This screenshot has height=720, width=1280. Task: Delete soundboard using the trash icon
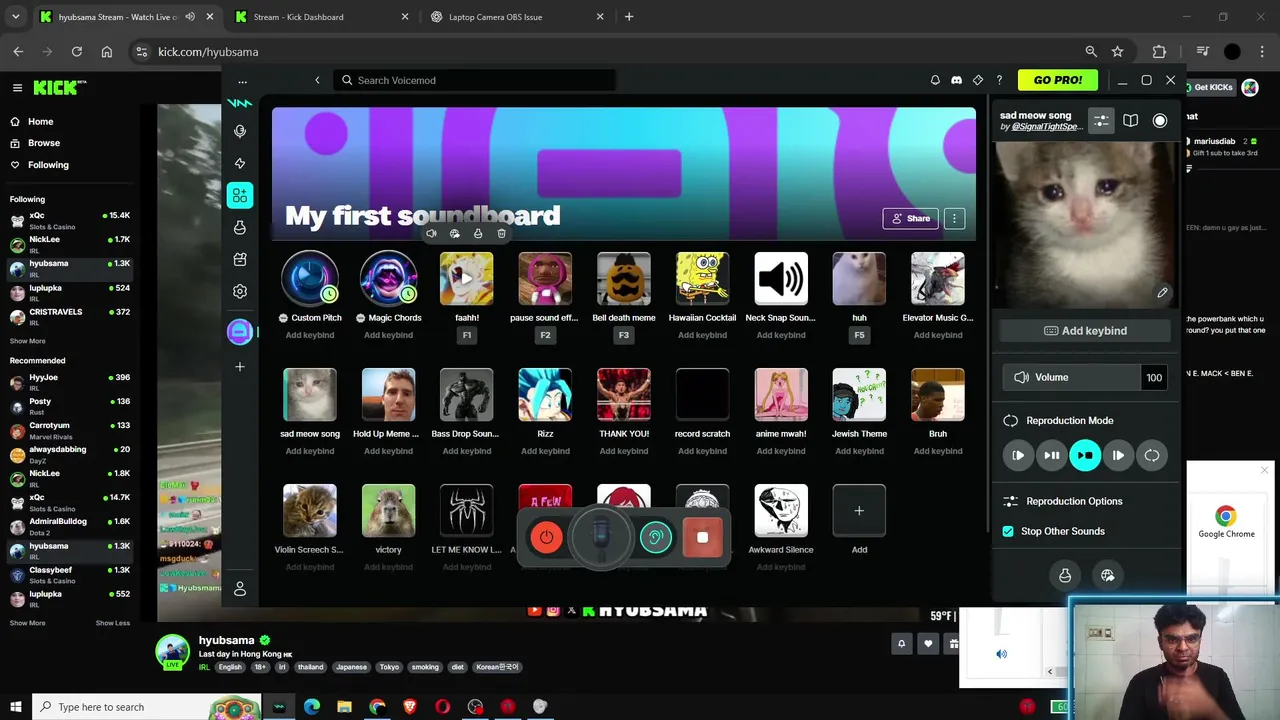click(502, 234)
